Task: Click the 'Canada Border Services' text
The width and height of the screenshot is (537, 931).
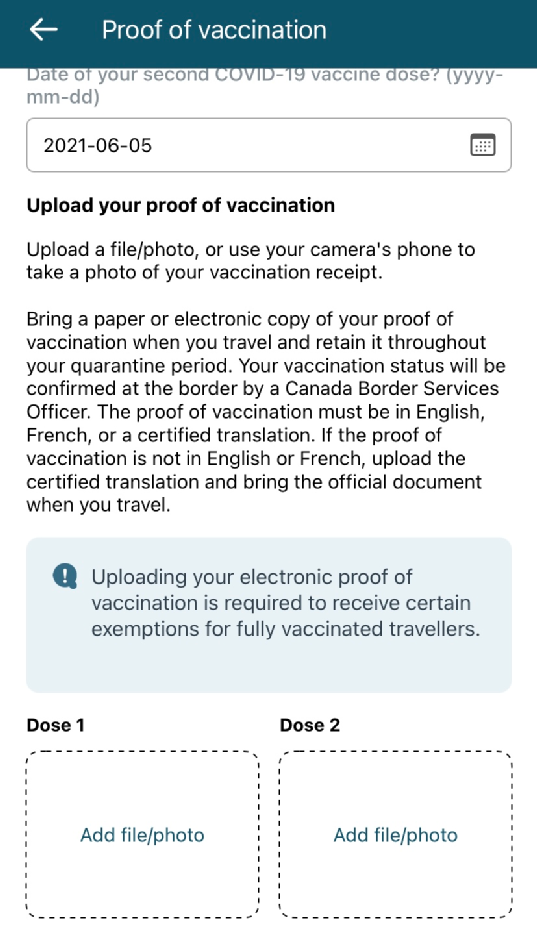Action: pos(392,388)
